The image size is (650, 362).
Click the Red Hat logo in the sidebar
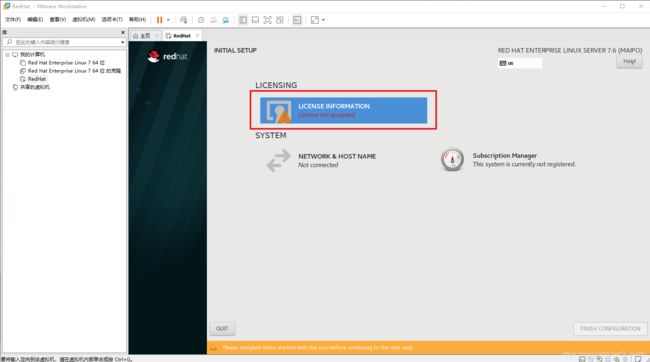[x=167, y=56]
